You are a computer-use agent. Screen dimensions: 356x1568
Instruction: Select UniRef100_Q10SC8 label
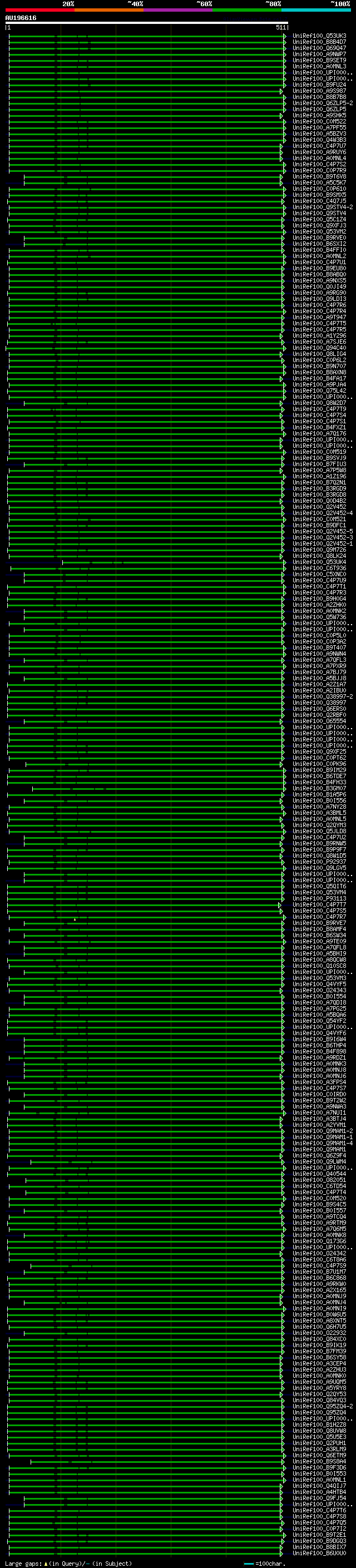click(319, 966)
